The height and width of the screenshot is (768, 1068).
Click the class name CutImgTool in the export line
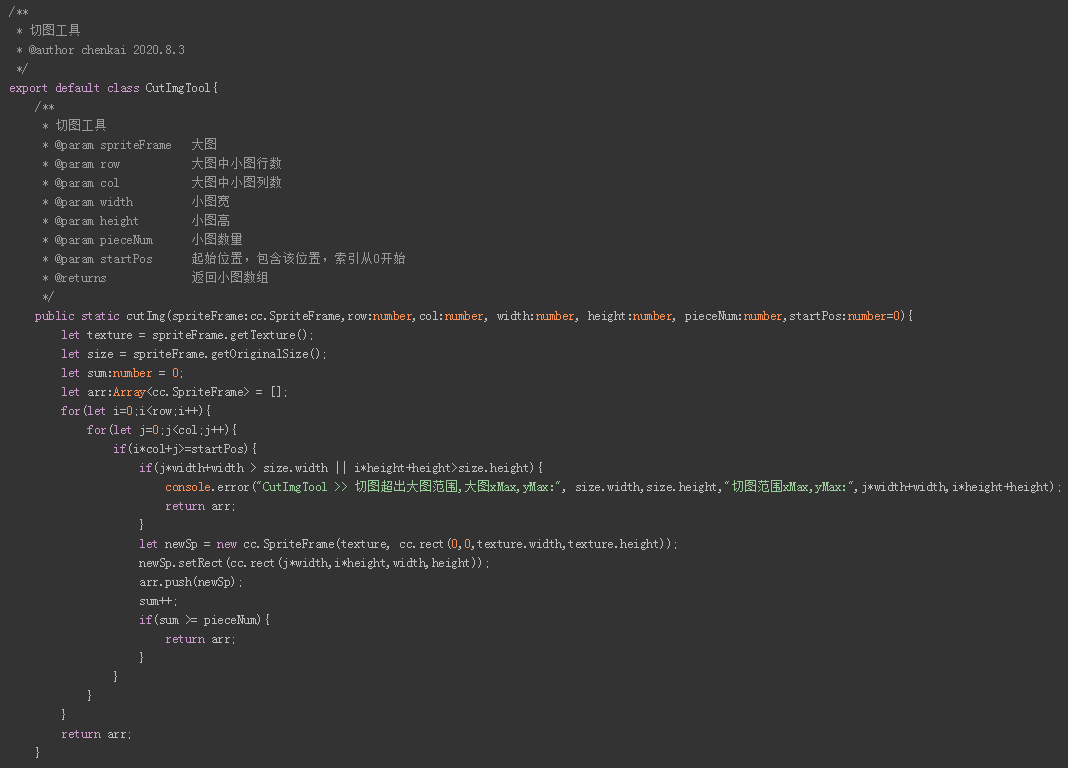[x=178, y=88]
